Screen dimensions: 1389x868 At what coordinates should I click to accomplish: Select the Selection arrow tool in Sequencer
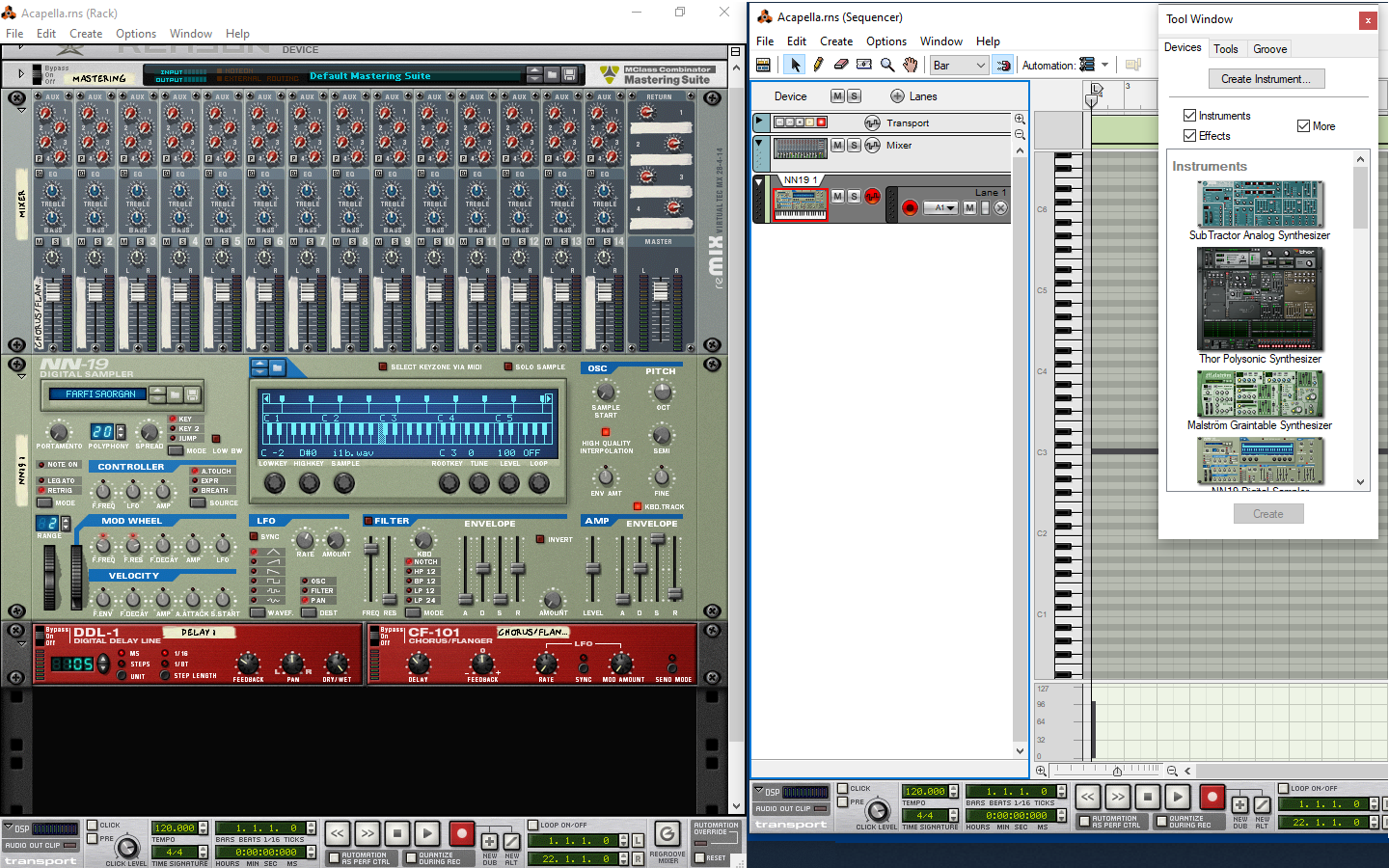click(x=795, y=65)
